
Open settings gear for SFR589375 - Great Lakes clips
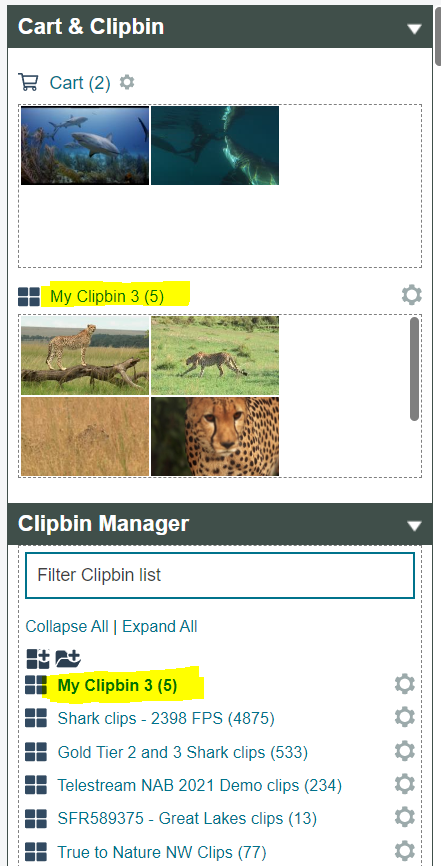coord(405,817)
